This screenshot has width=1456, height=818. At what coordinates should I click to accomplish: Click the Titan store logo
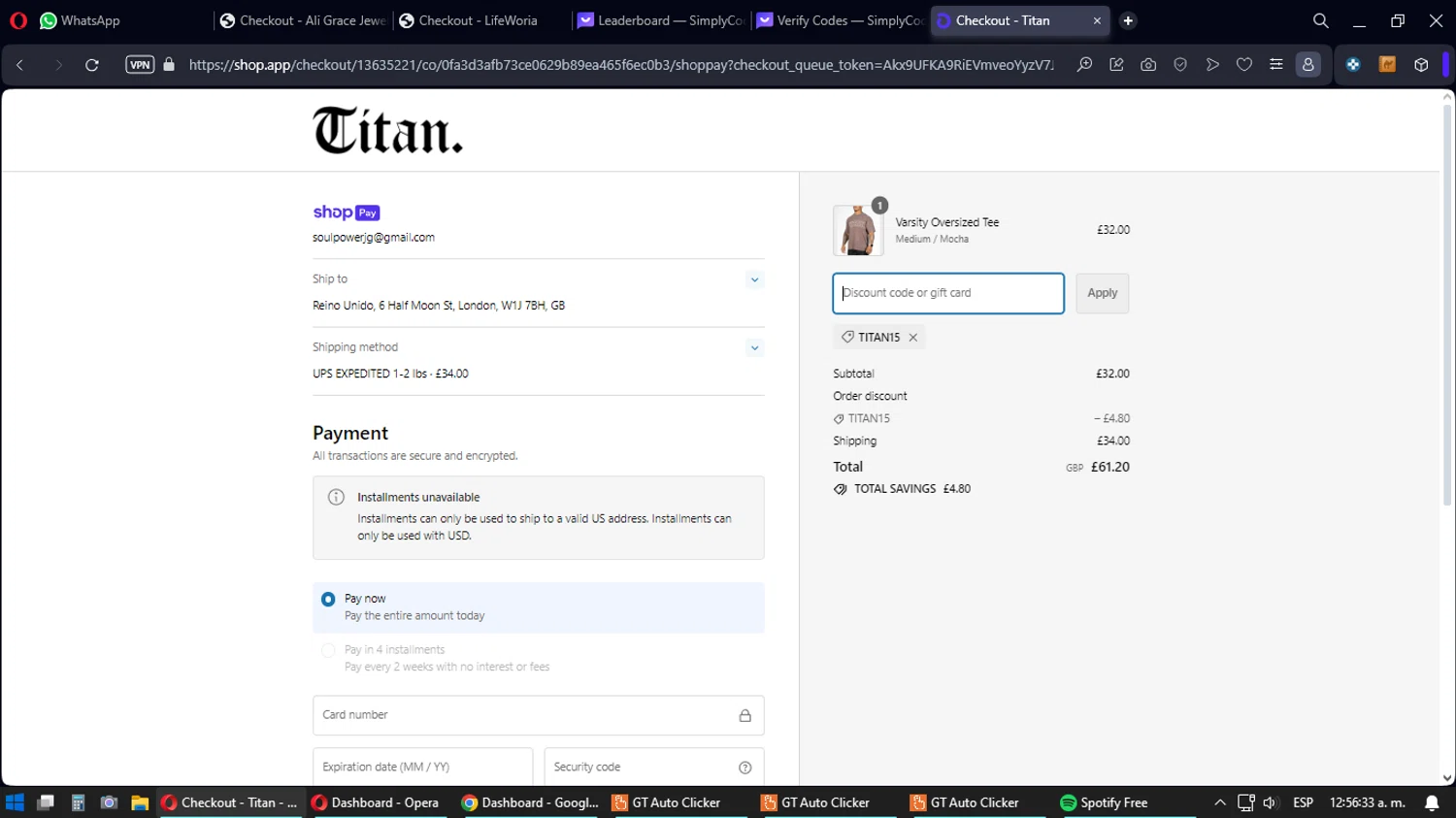387,130
